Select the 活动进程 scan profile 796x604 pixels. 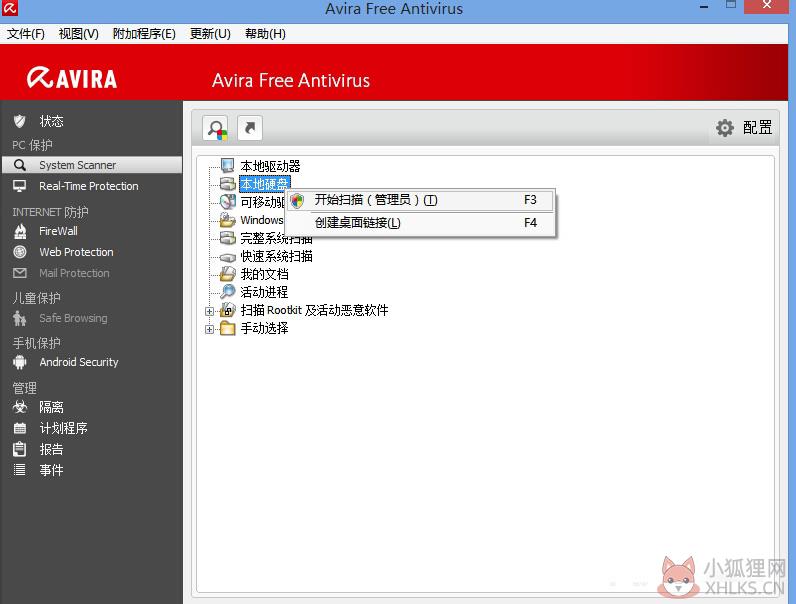(264, 292)
